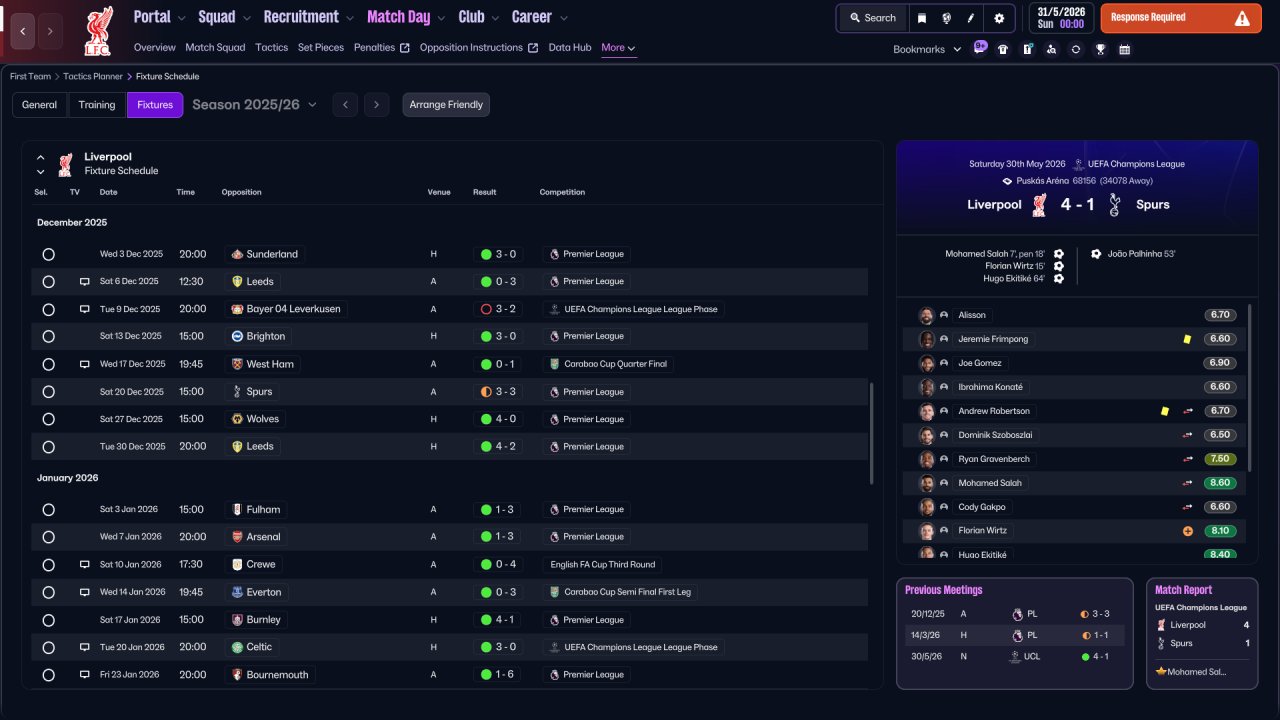Image resolution: width=1280 pixels, height=720 pixels.
Task: Open the trophy competitions shortcut icon
Action: coord(1100,49)
